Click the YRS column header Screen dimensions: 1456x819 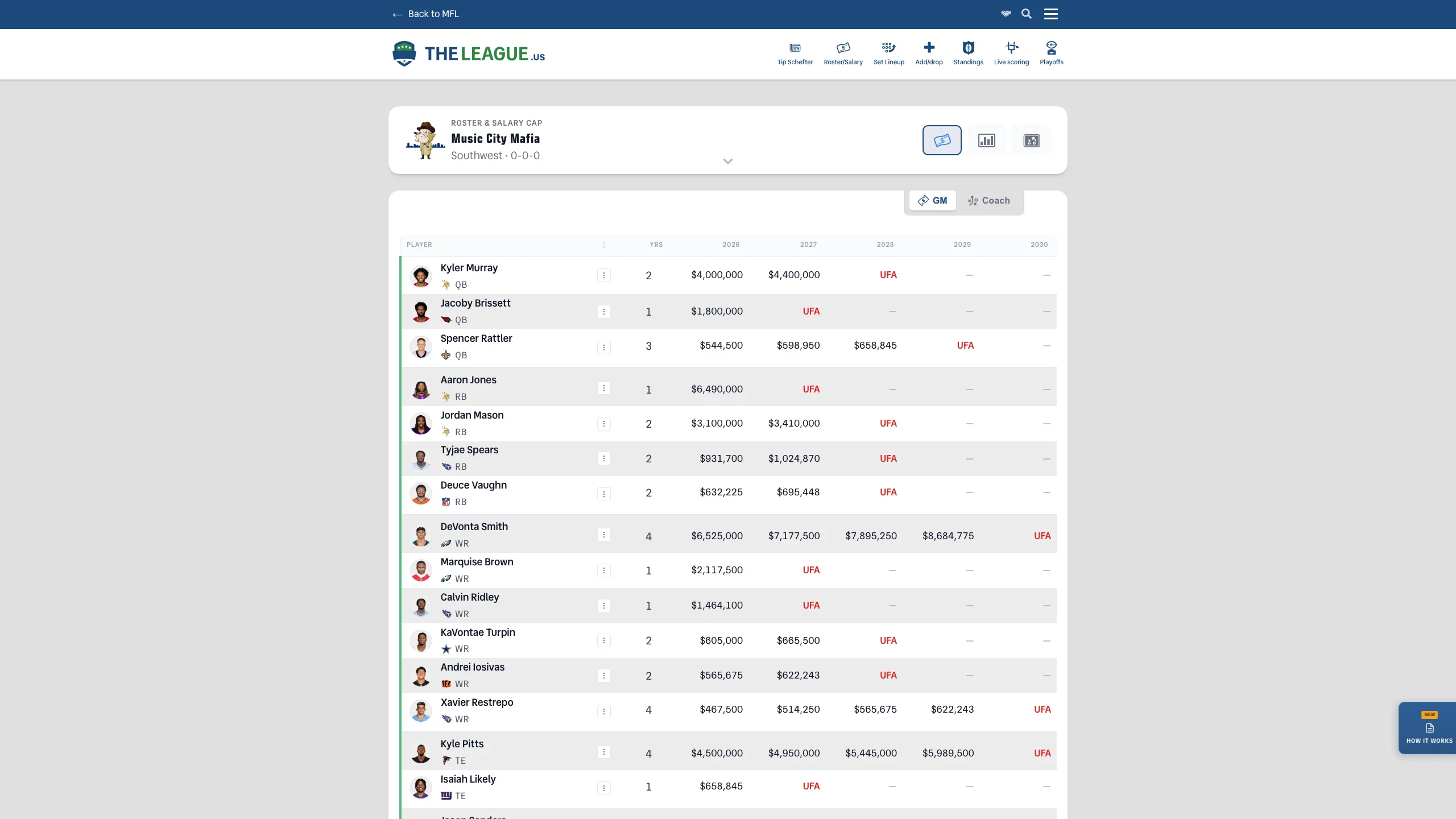[x=656, y=245]
